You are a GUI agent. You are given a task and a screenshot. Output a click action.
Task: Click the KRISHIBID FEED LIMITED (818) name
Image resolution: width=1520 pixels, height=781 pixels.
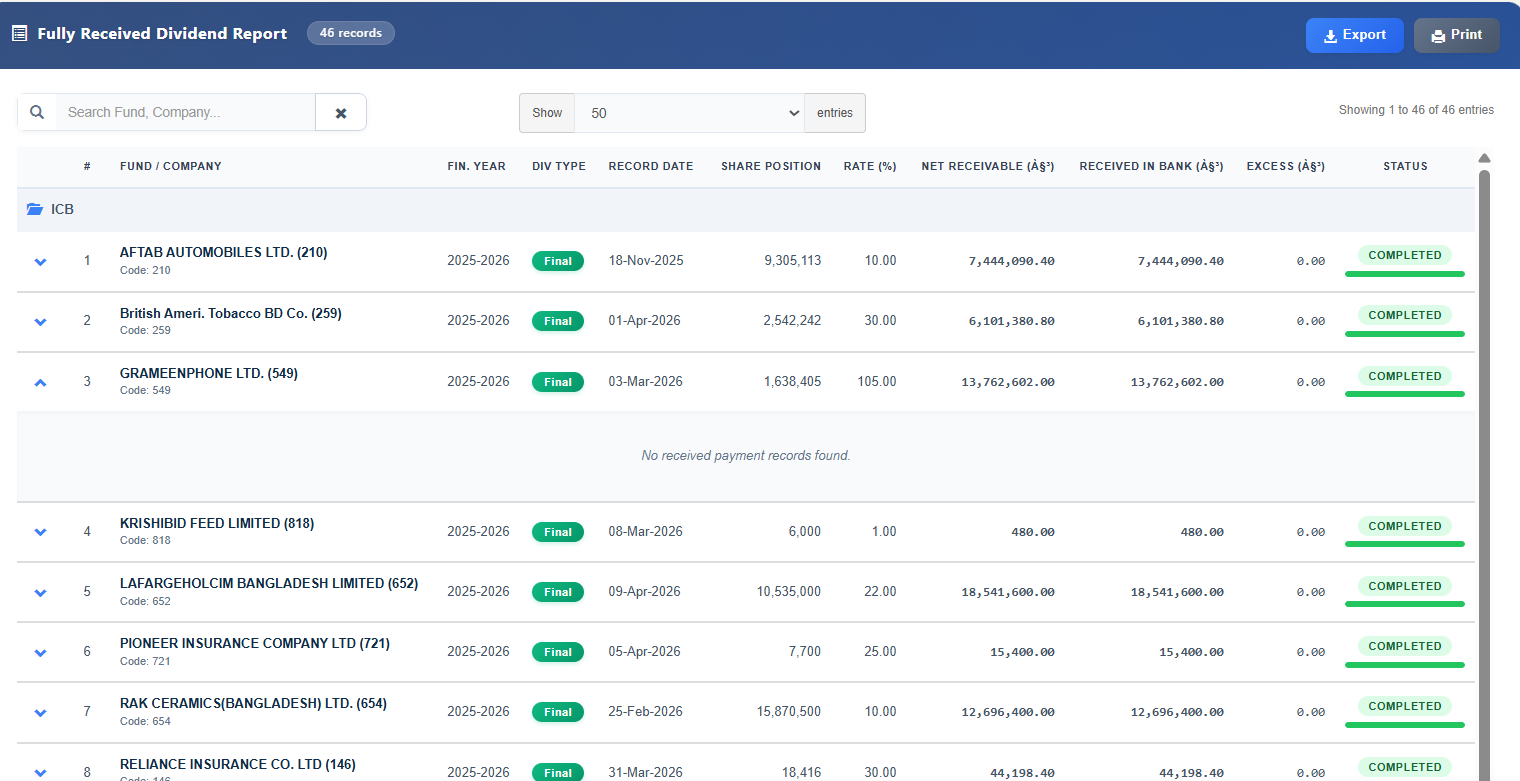tap(217, 524)
